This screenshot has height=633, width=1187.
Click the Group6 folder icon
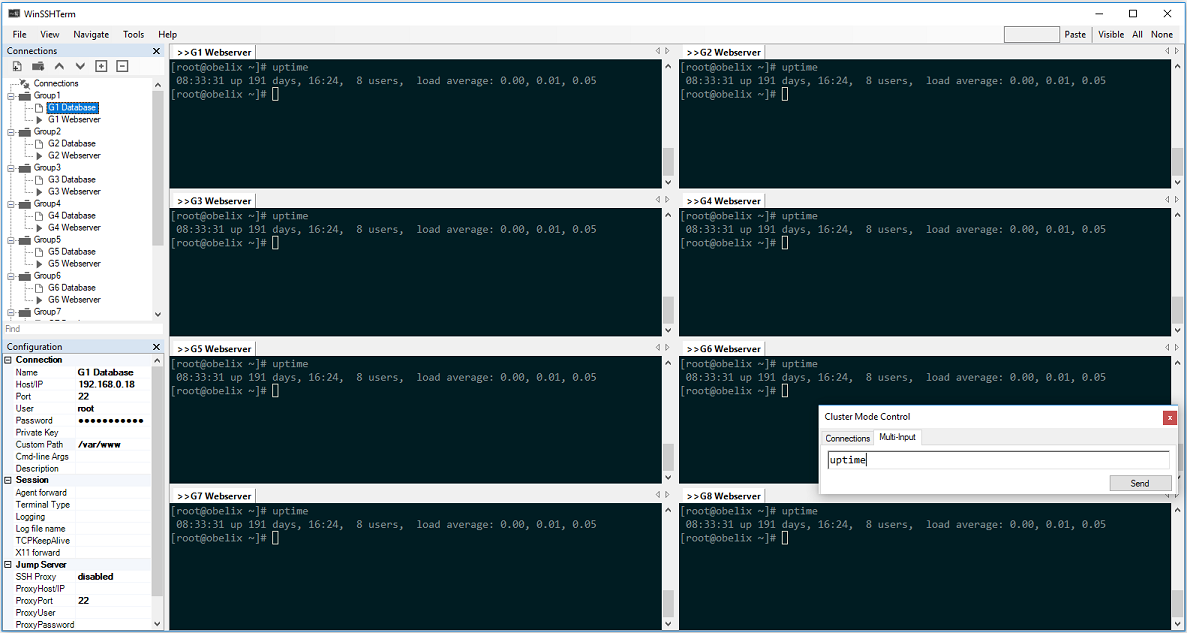(x=25, y=276)
